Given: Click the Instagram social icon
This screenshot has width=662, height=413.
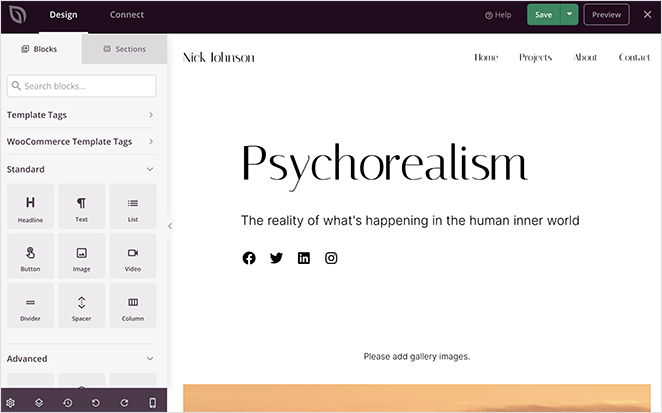Looking at the screenshot, I should [331, 258].
